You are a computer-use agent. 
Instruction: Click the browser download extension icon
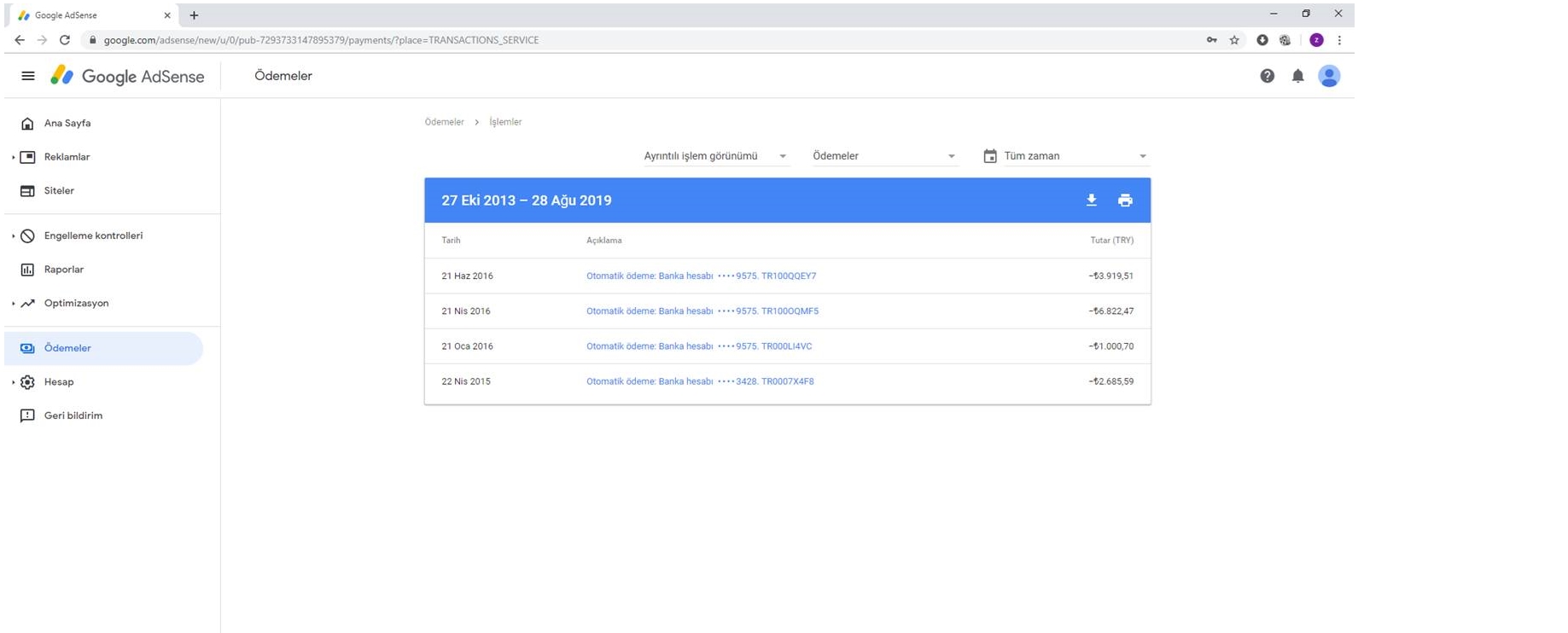click(1262, 40)
